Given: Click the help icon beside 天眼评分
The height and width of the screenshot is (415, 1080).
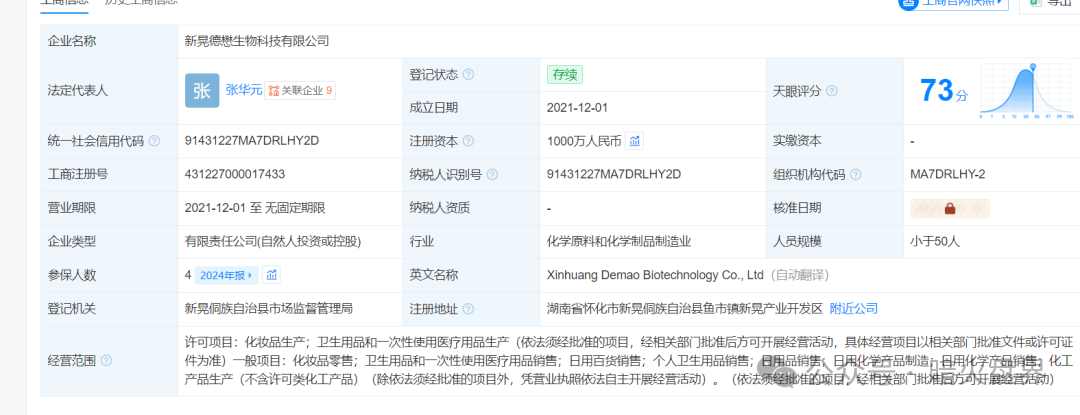Looking at the screenshot, I should click(x=830, y=91).
